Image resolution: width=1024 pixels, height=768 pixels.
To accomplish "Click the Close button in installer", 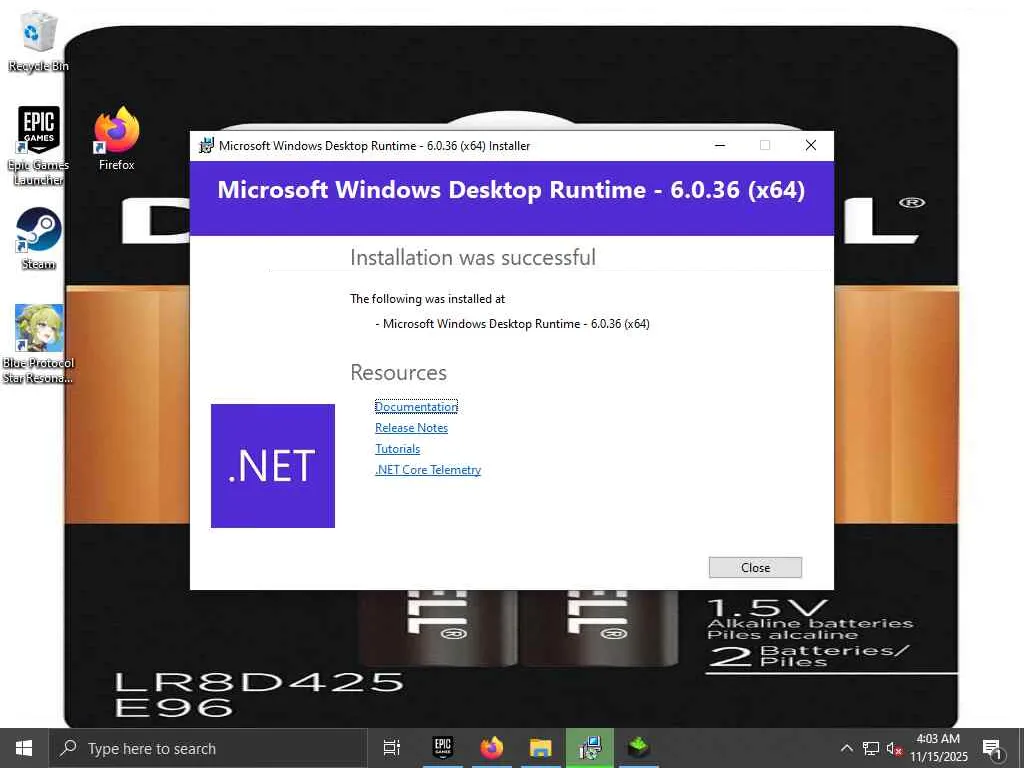I will point(755,568).
